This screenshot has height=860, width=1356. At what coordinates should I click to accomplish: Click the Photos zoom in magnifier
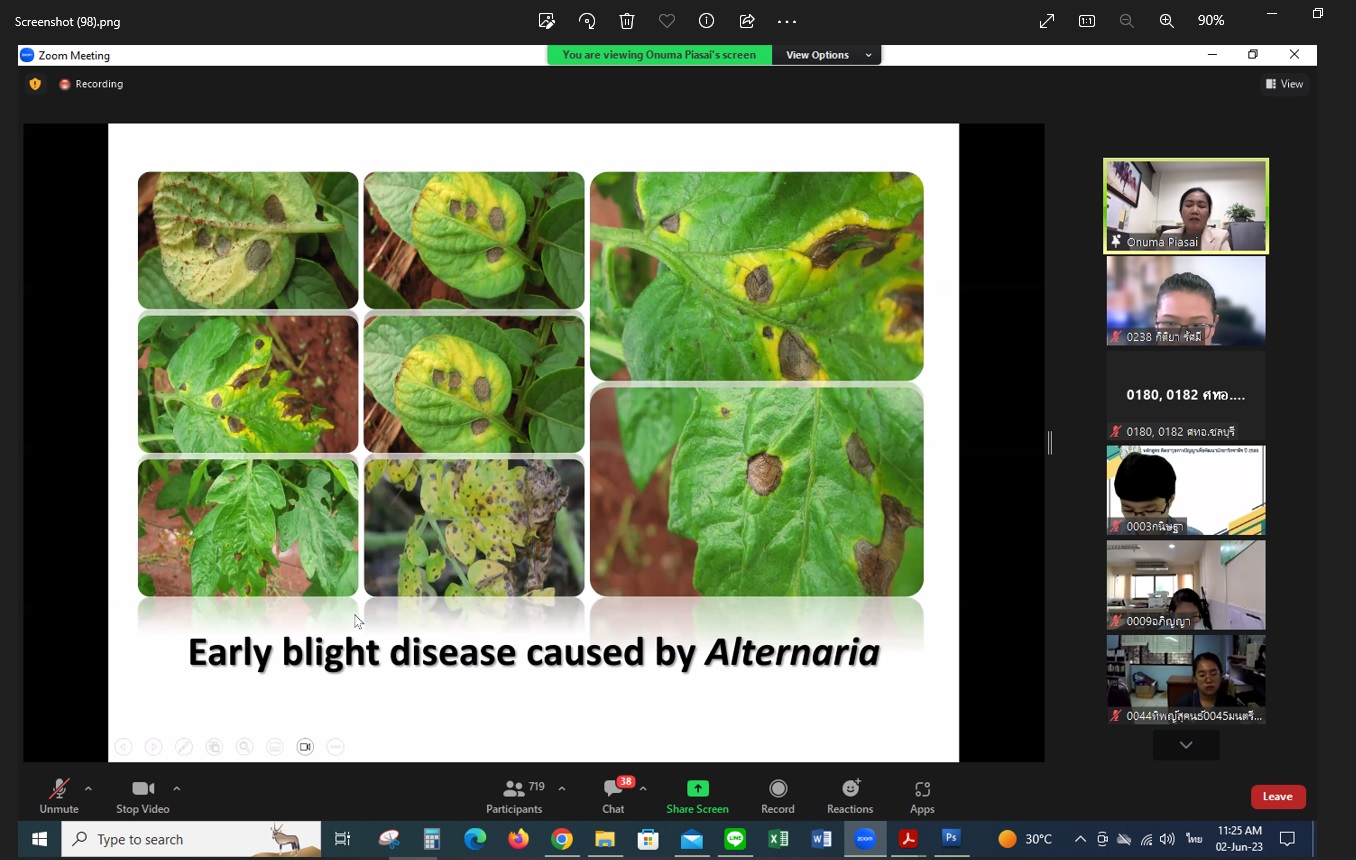(x=1166, y=21)
